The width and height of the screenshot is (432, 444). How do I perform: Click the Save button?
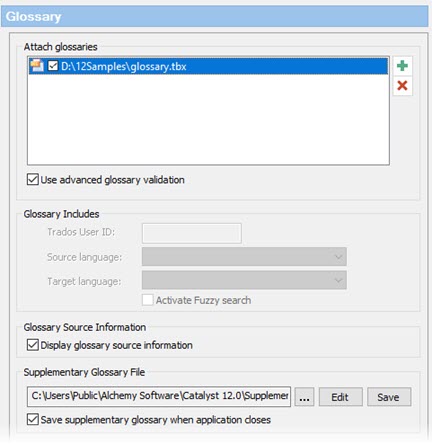[x=389, y=397]
